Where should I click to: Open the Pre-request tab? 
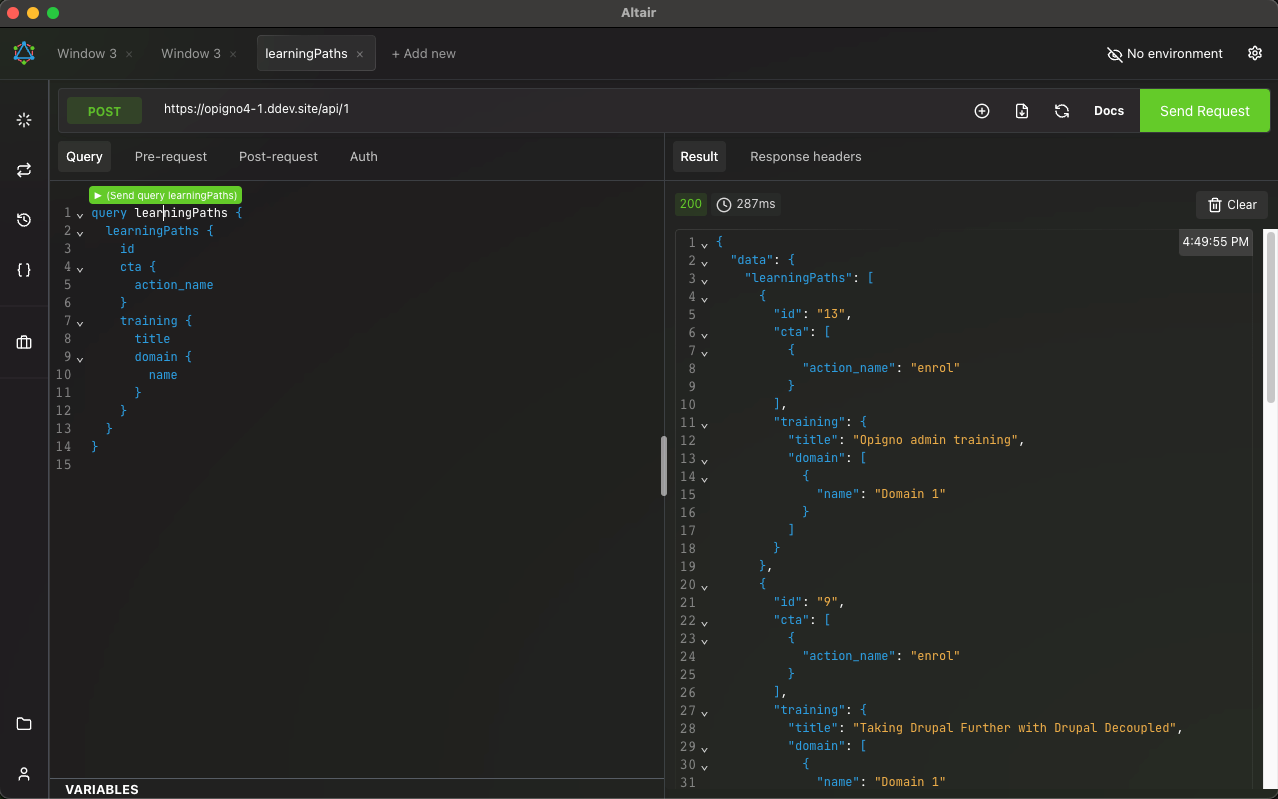171,156
